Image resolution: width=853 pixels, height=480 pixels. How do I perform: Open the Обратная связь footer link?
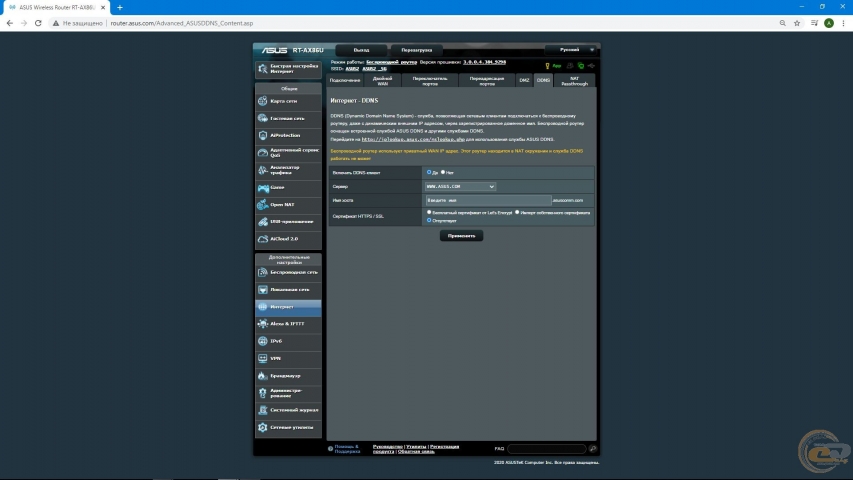[x=416, y=452]
